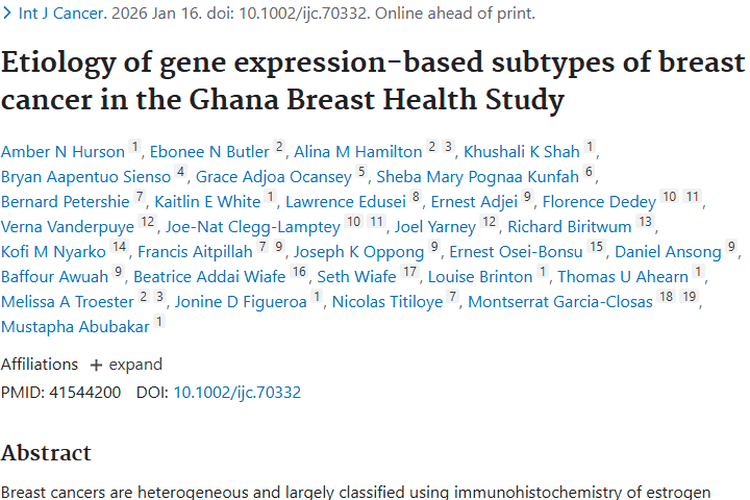750x500 pixels.
Task: Open Verna Vanderpuye author link
Action: tap(67, 226)
